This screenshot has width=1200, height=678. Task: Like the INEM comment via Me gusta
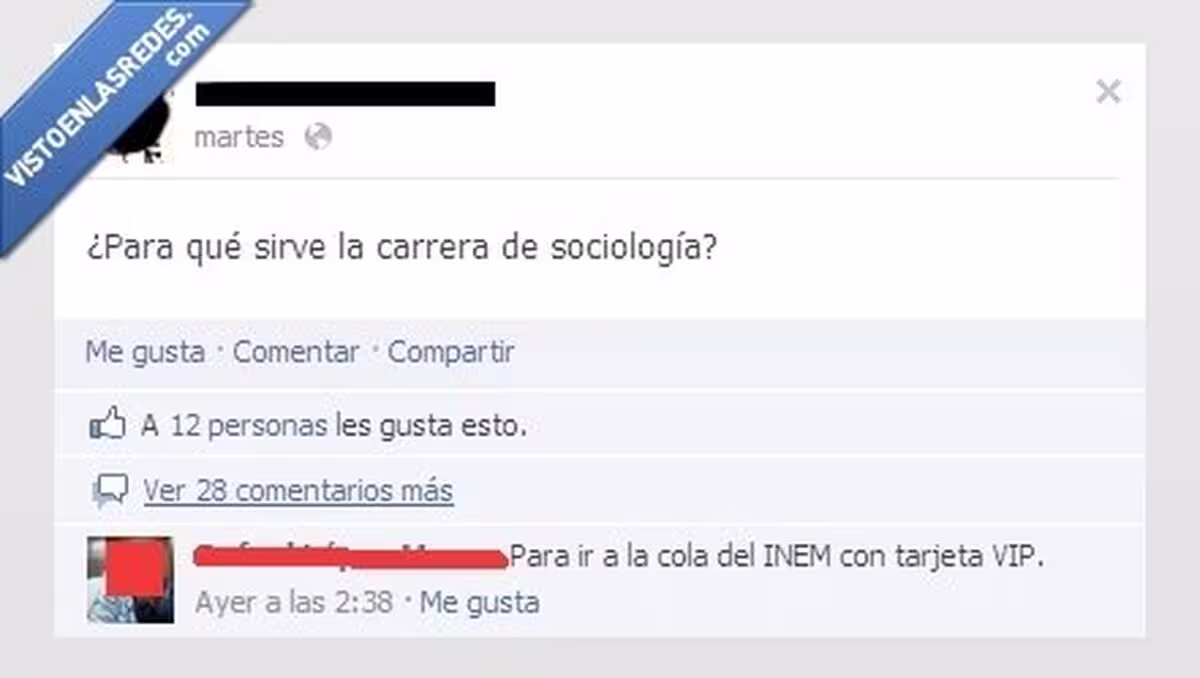[479, 602]
